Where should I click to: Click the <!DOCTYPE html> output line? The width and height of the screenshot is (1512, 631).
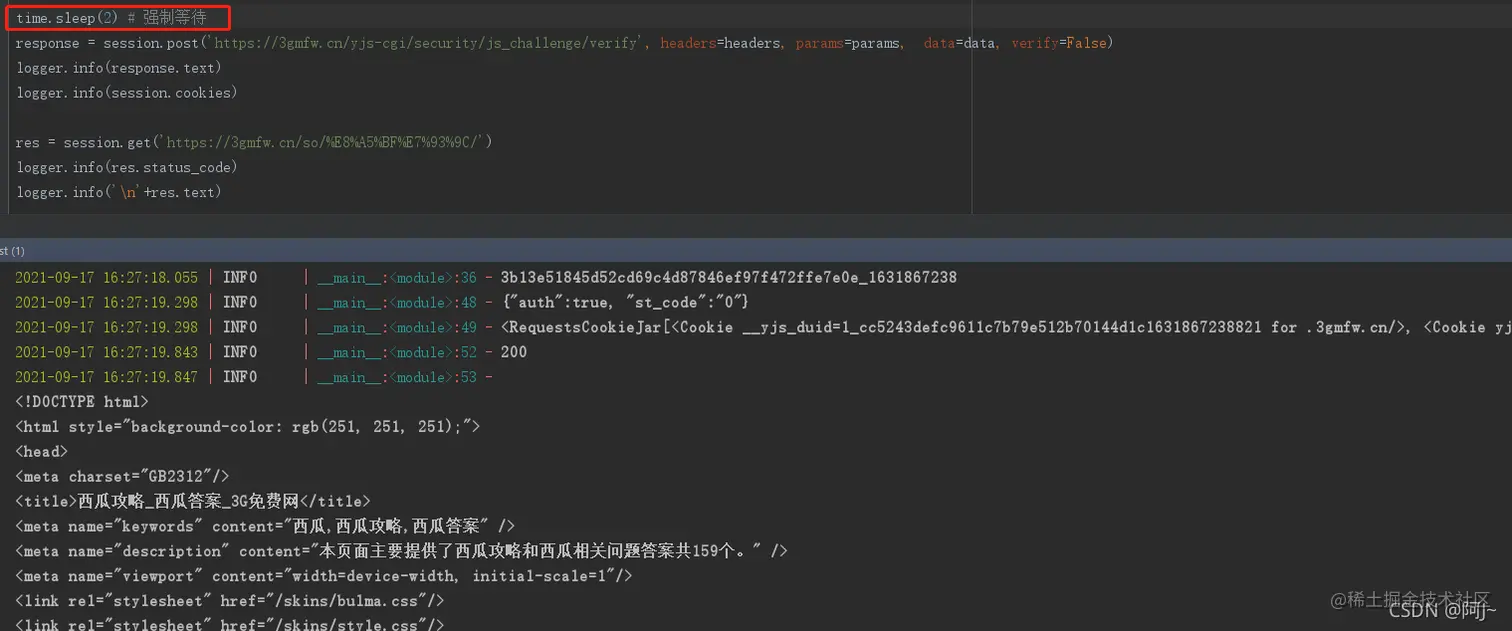(x=82, y=402)
